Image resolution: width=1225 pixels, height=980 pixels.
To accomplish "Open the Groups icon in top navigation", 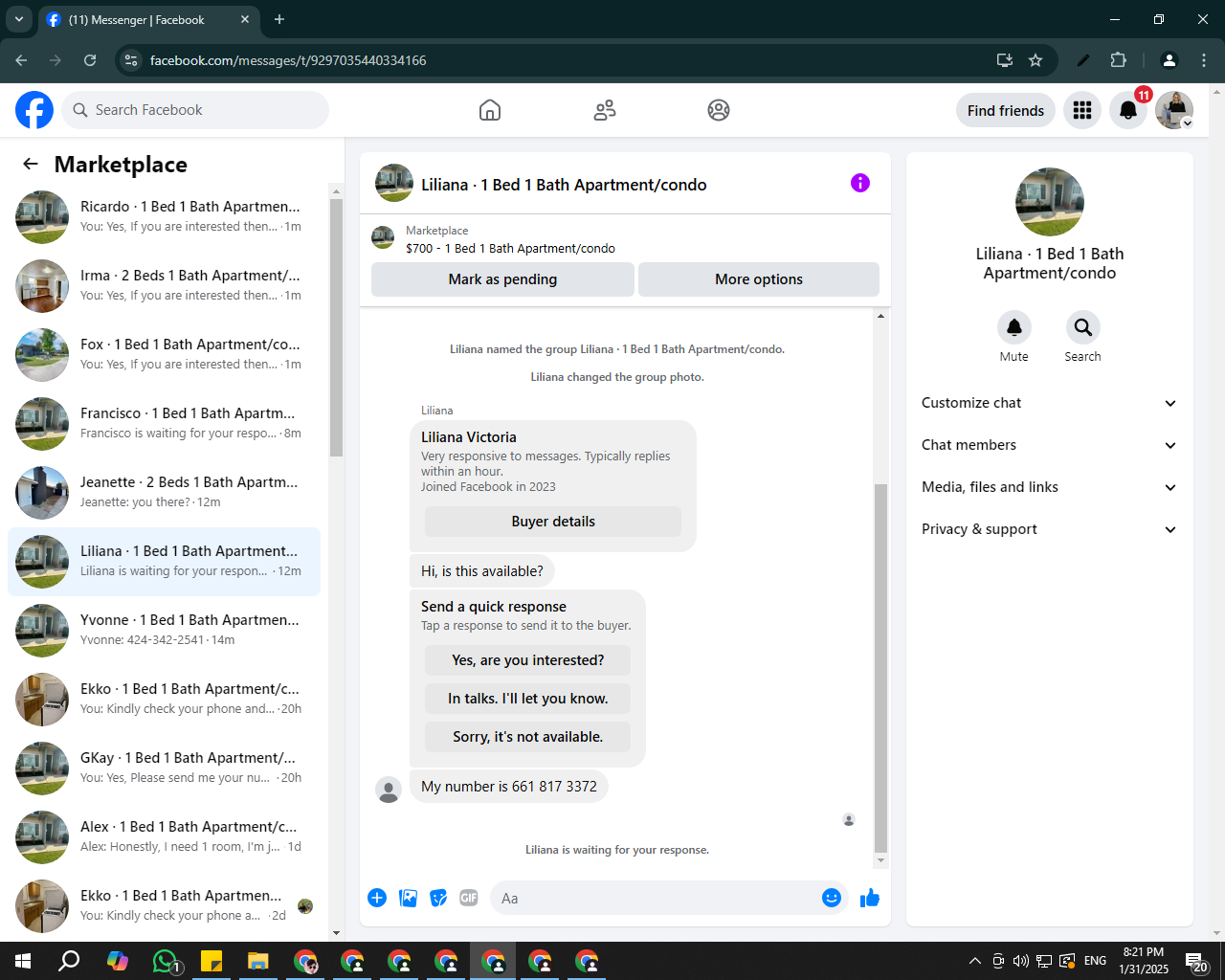I will 719,110.
